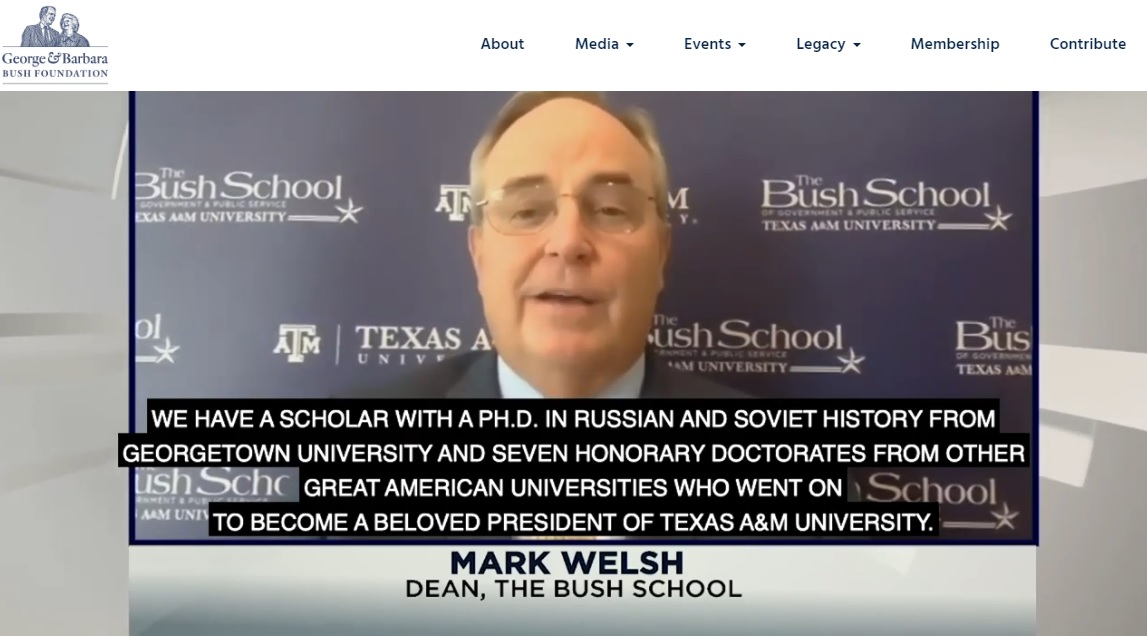
Task: Click the closed caption text overlay
Action: 574,469
